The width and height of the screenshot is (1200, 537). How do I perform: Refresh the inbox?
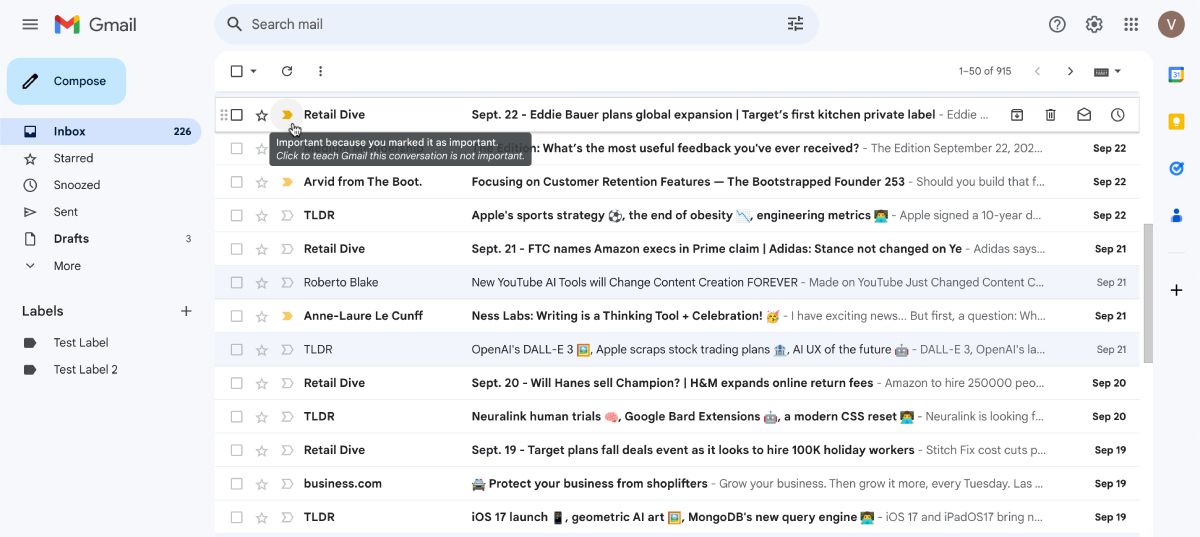coord(287,71)
